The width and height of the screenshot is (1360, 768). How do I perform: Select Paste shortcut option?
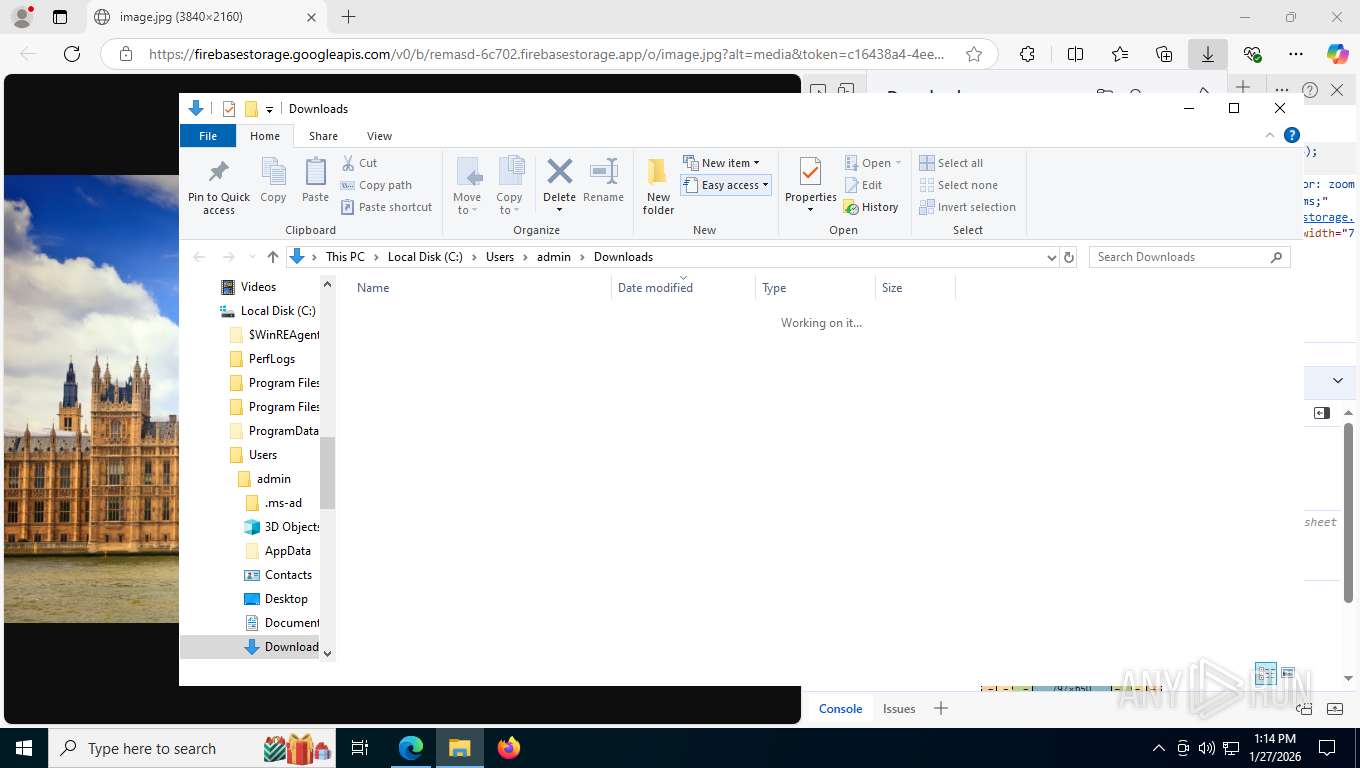[386, 207]
